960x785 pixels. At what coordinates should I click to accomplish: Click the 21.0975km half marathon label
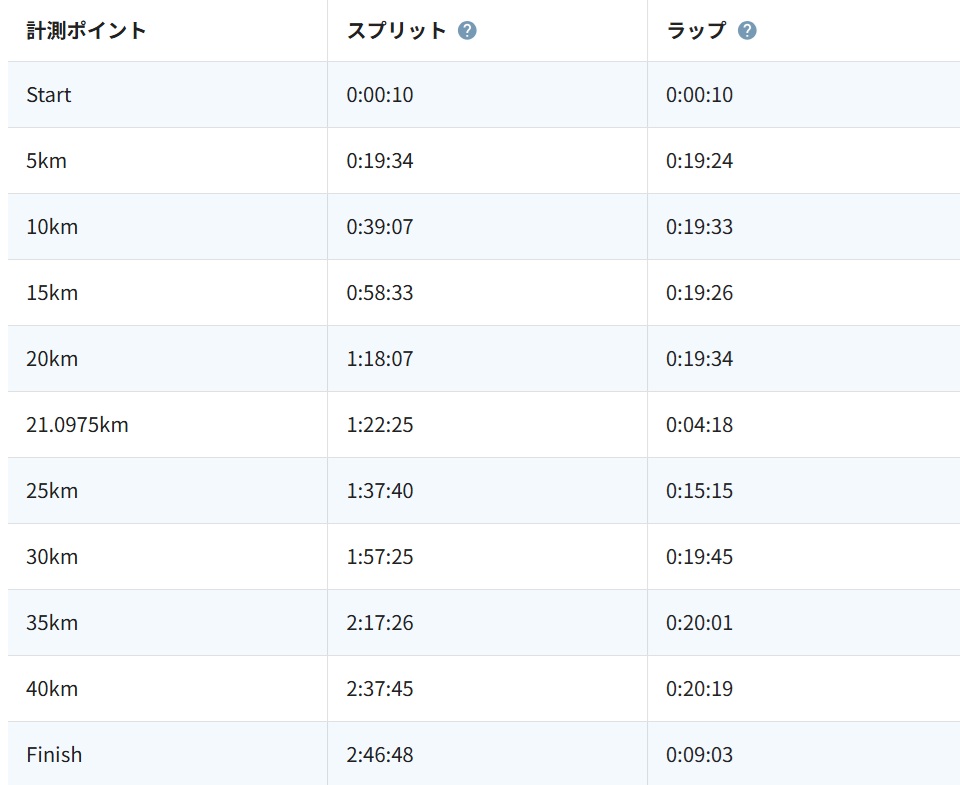coord(77,425)
